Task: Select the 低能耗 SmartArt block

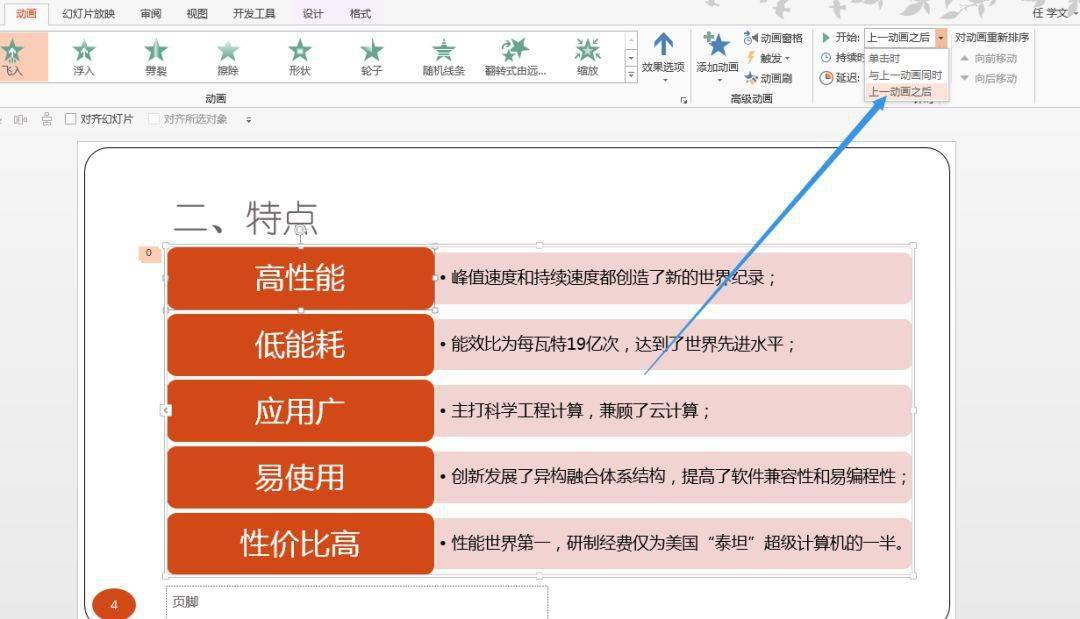Action: pos(300,344)
